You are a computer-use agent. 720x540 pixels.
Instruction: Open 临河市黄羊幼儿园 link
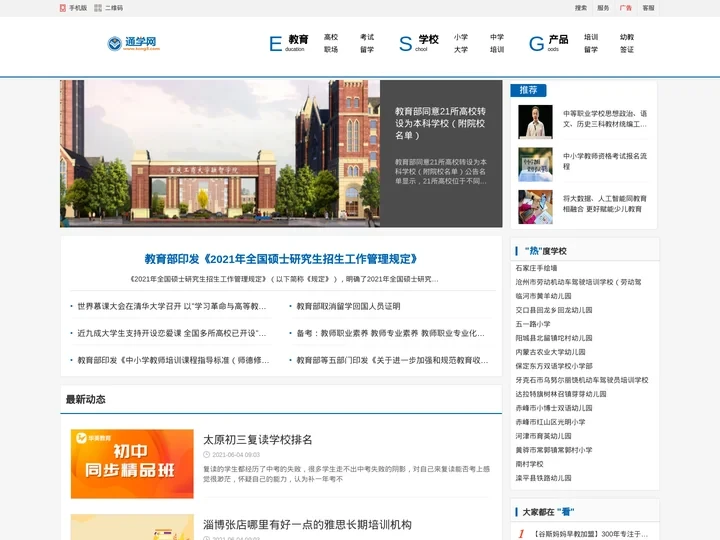[543, 296]
